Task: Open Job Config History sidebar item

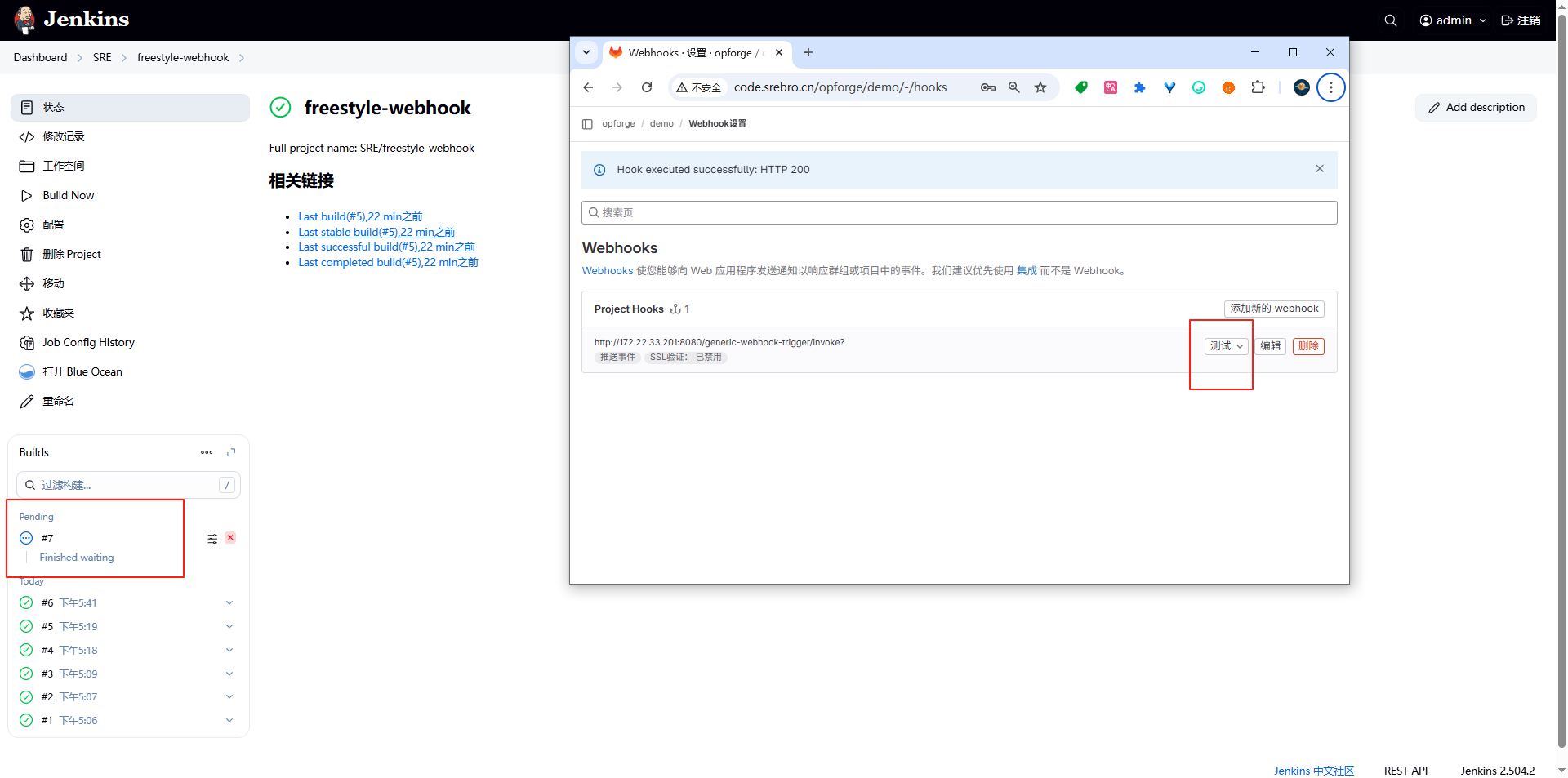Action: [88, 342]
